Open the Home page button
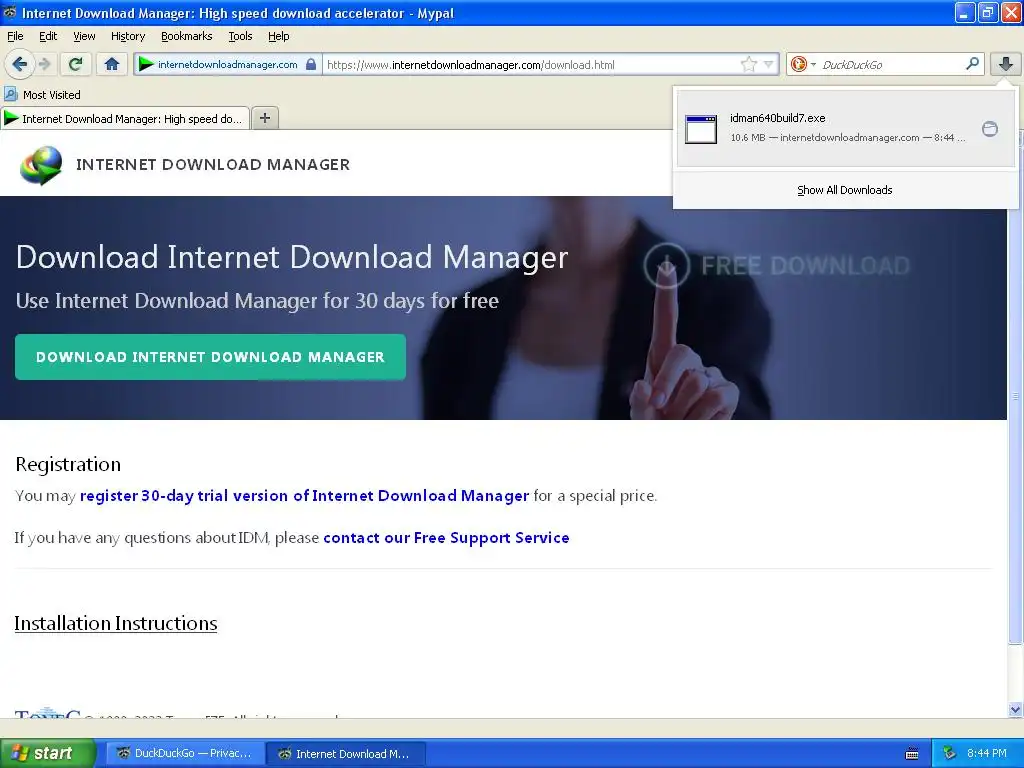 click(x=112, y=64)
